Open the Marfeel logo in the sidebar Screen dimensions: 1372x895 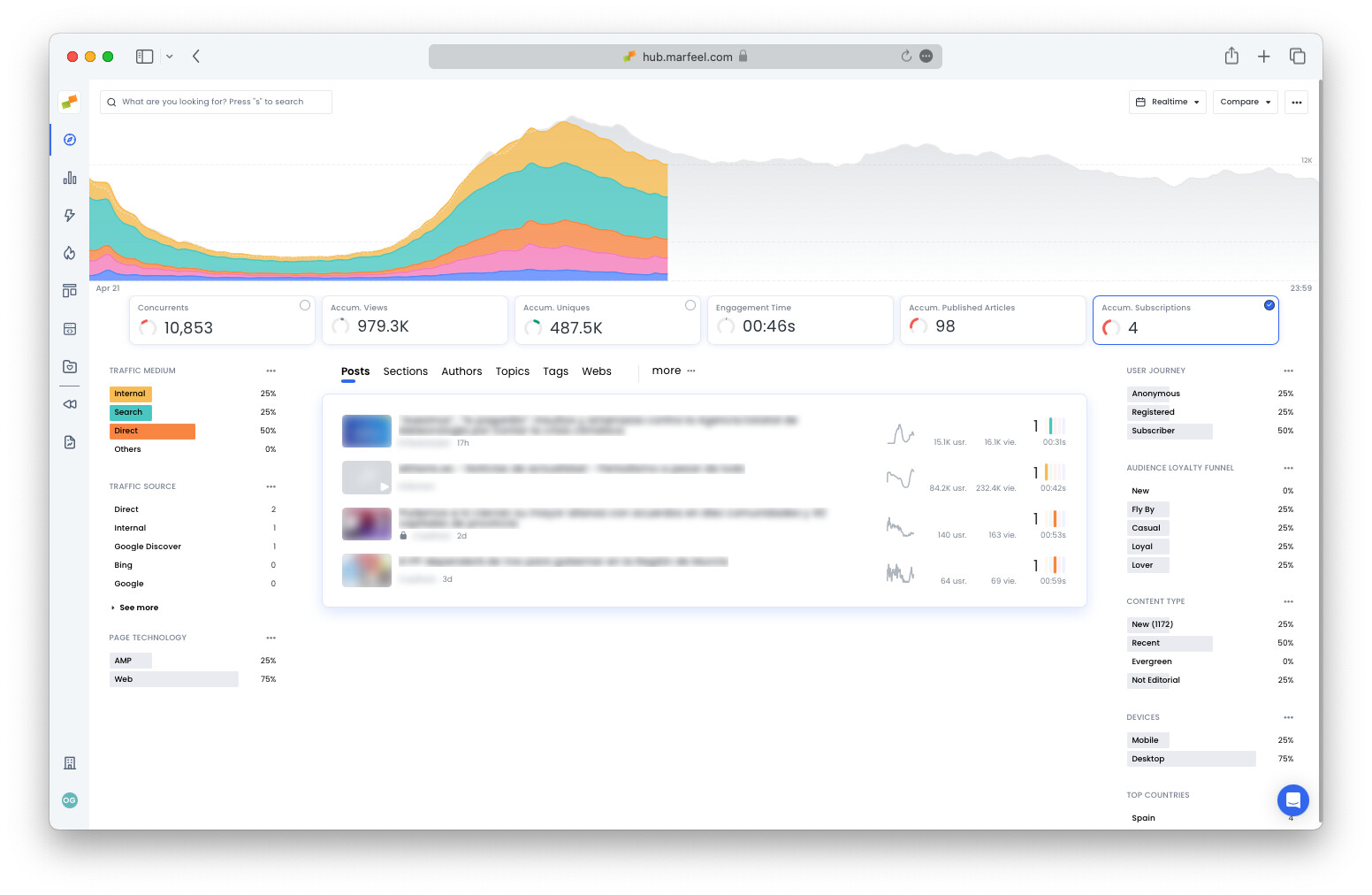[69, 102]
